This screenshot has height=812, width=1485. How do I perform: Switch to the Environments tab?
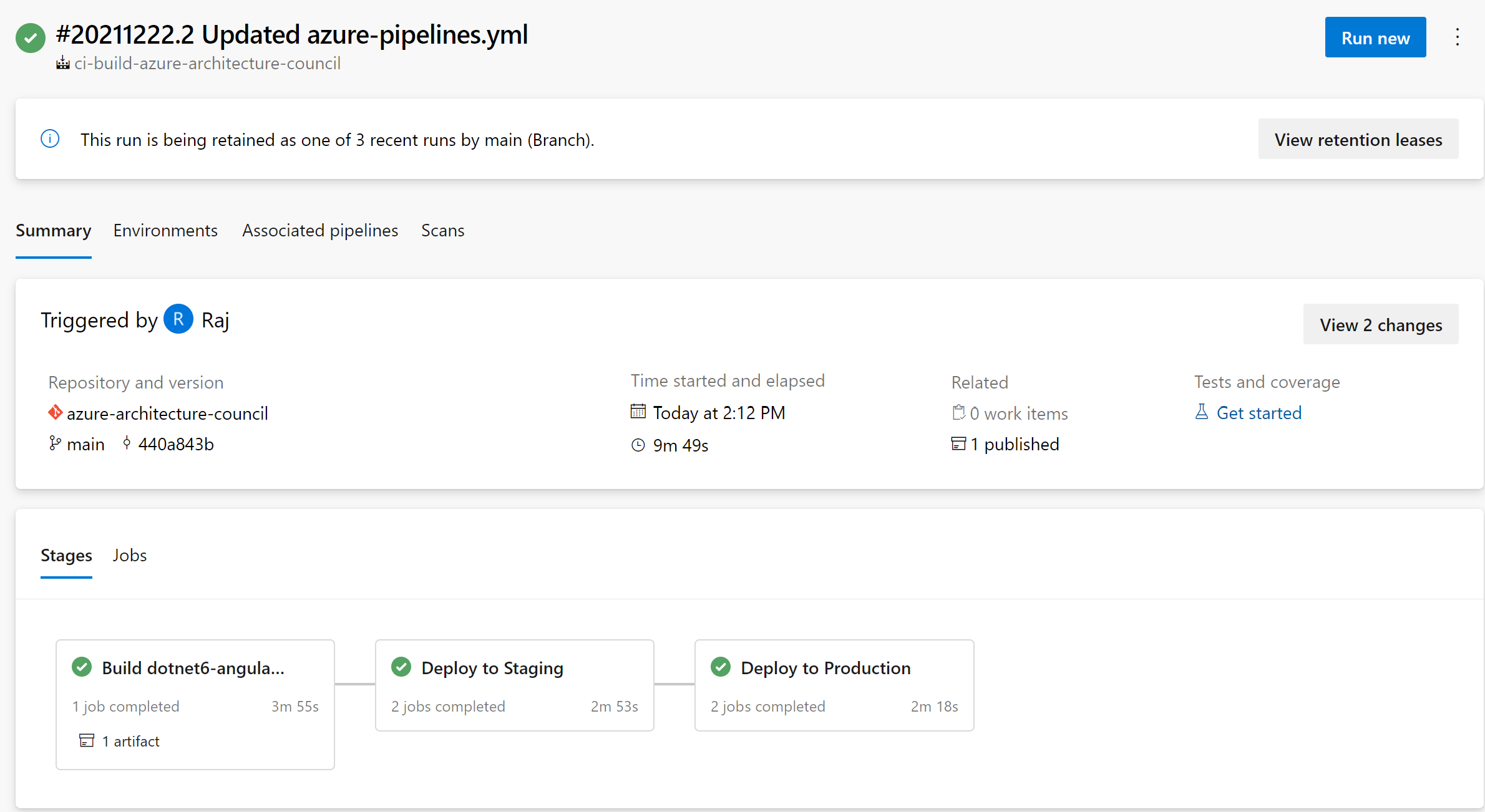(x=165, y=230)
